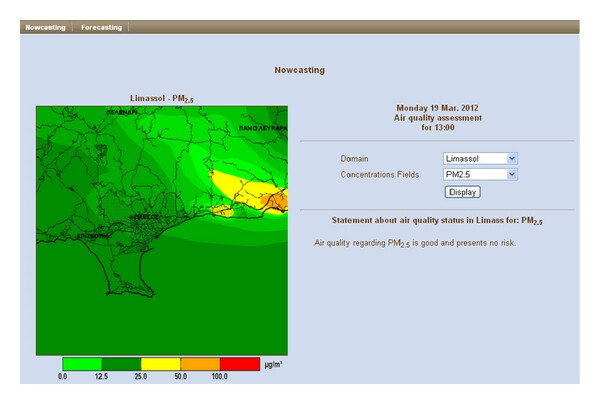600x404 pixels.
Task: Click the air quality statement heading
Action: pos(437,221)
